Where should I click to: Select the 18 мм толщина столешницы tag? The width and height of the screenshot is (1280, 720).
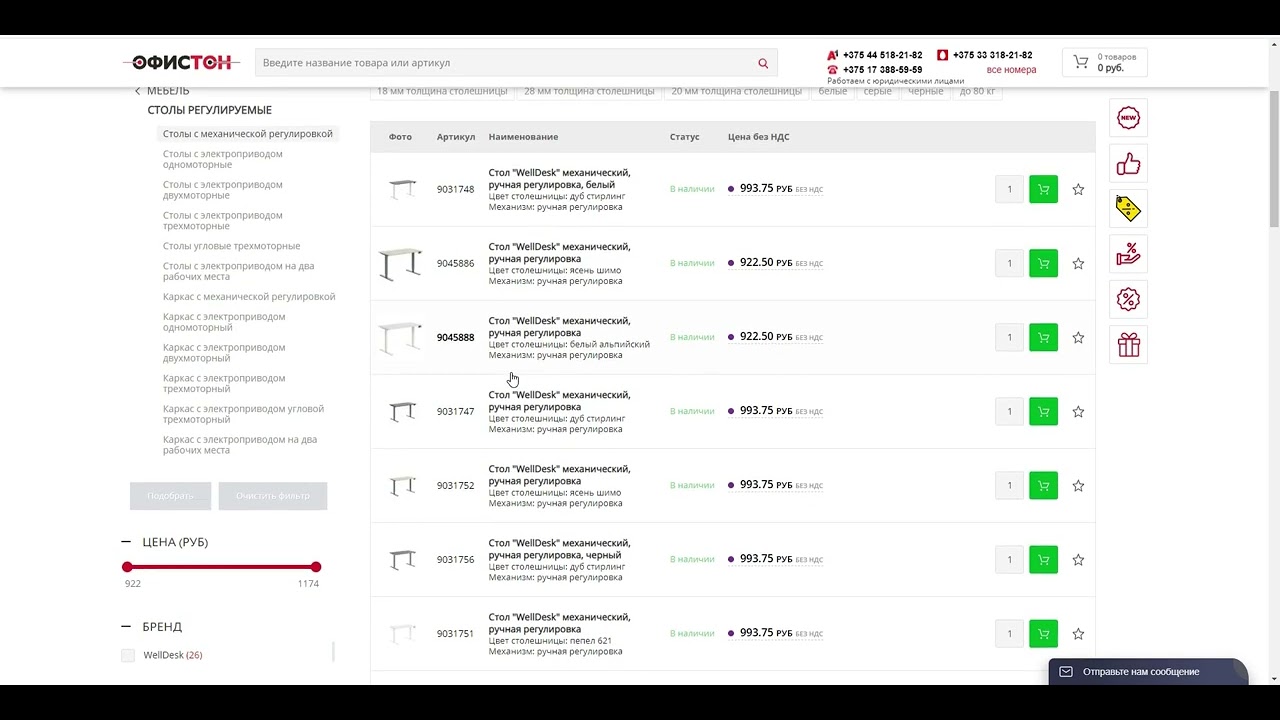(442, 91)
